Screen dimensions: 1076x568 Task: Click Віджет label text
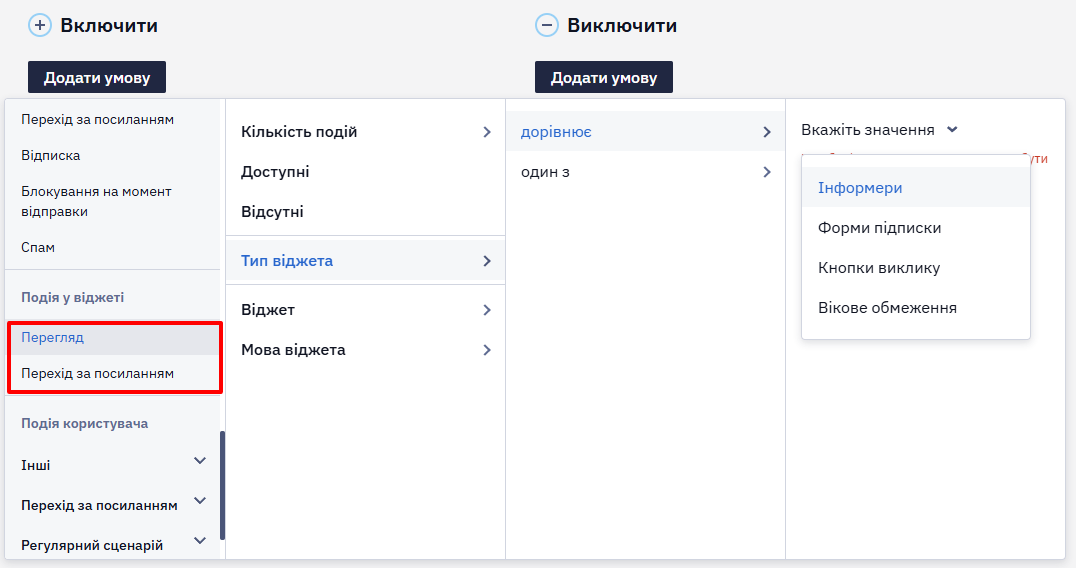(268, 310)
